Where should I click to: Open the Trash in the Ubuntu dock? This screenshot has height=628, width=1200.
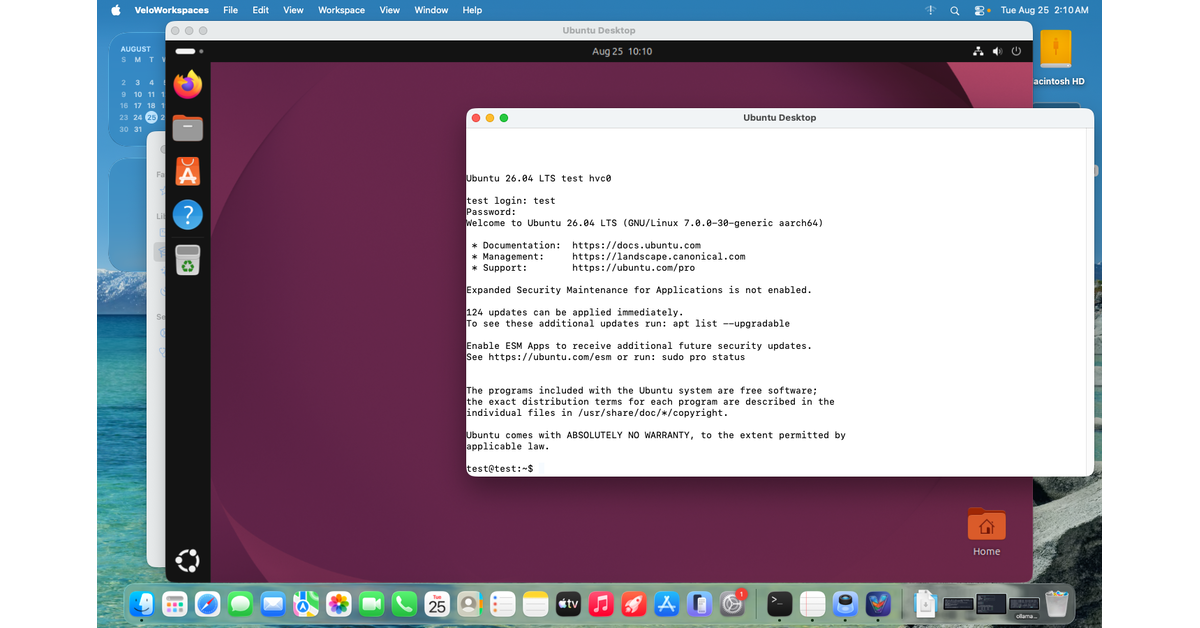(188, 259)
